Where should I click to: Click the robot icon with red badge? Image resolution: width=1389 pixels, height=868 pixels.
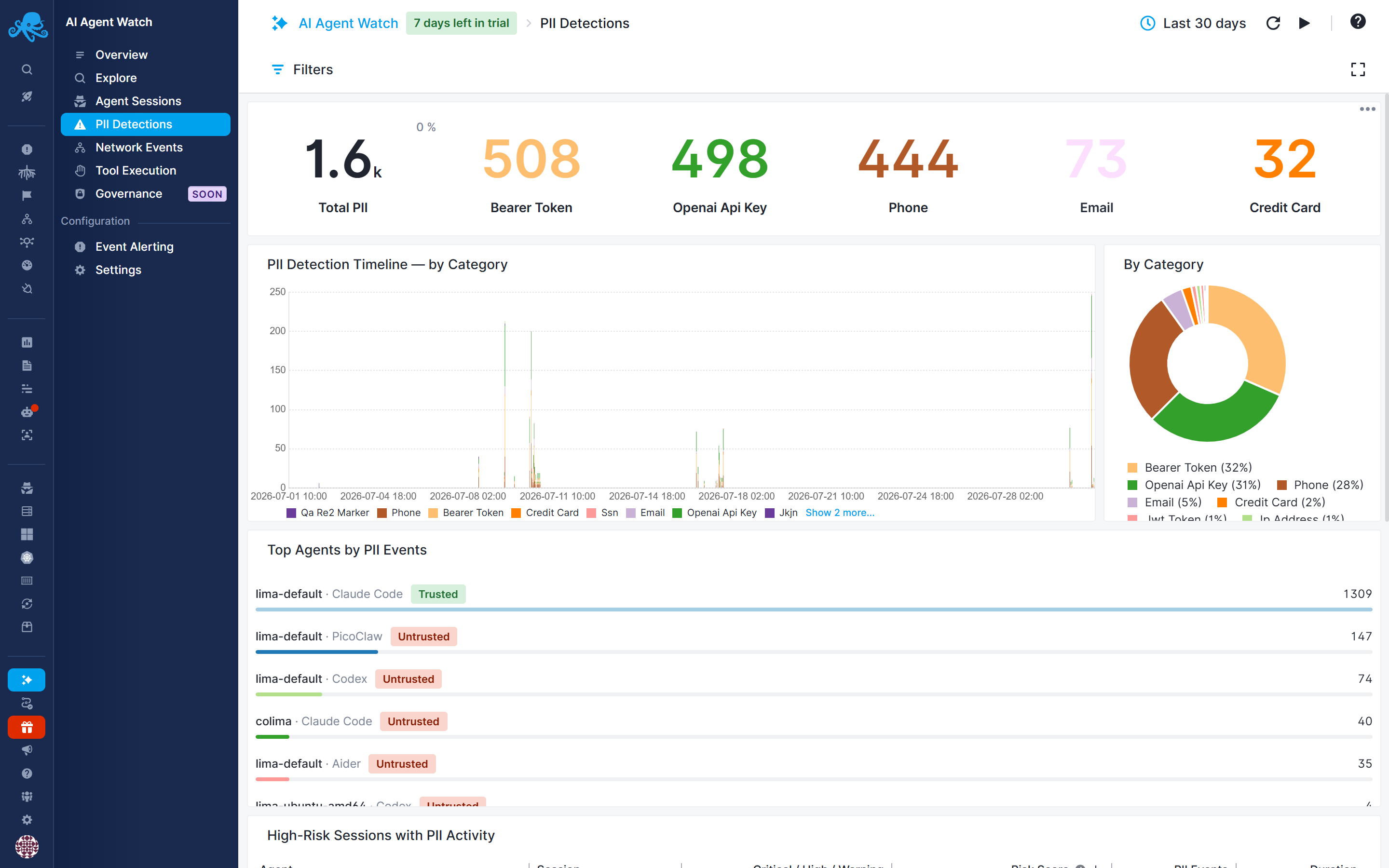pos(27,412)
